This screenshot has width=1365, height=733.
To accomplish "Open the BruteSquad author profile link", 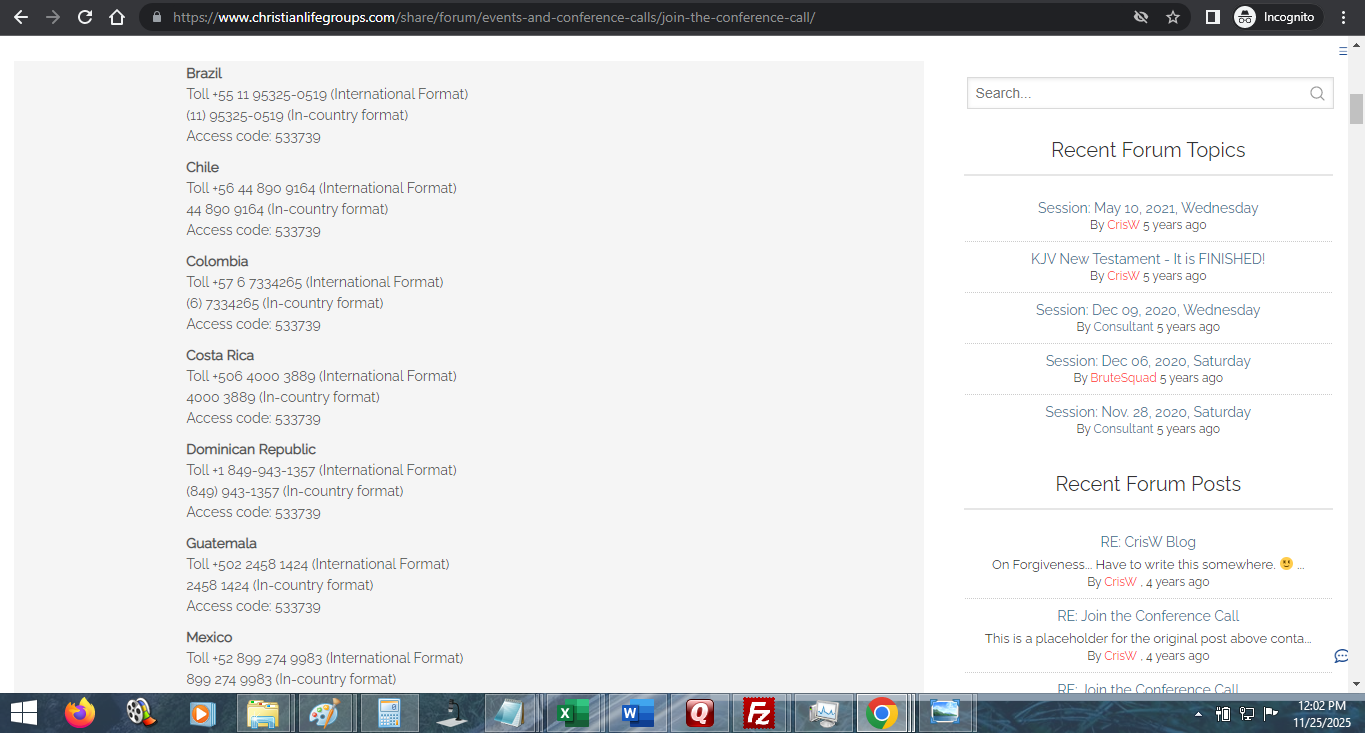I will [1123, 378].
